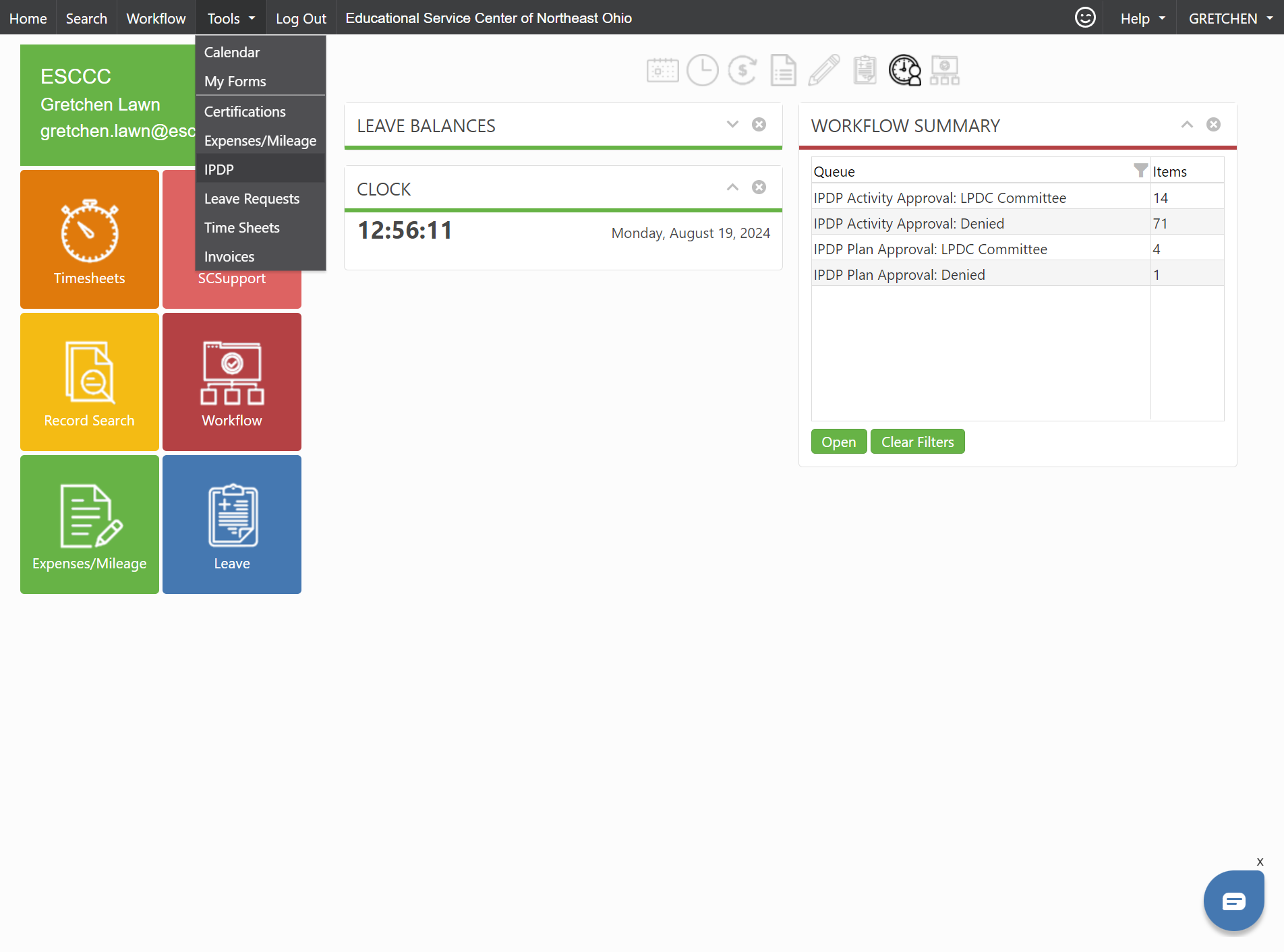1284x952 pixels.
Task: Dismiss the chat widget with x
Action: (x=1260, y=862)
